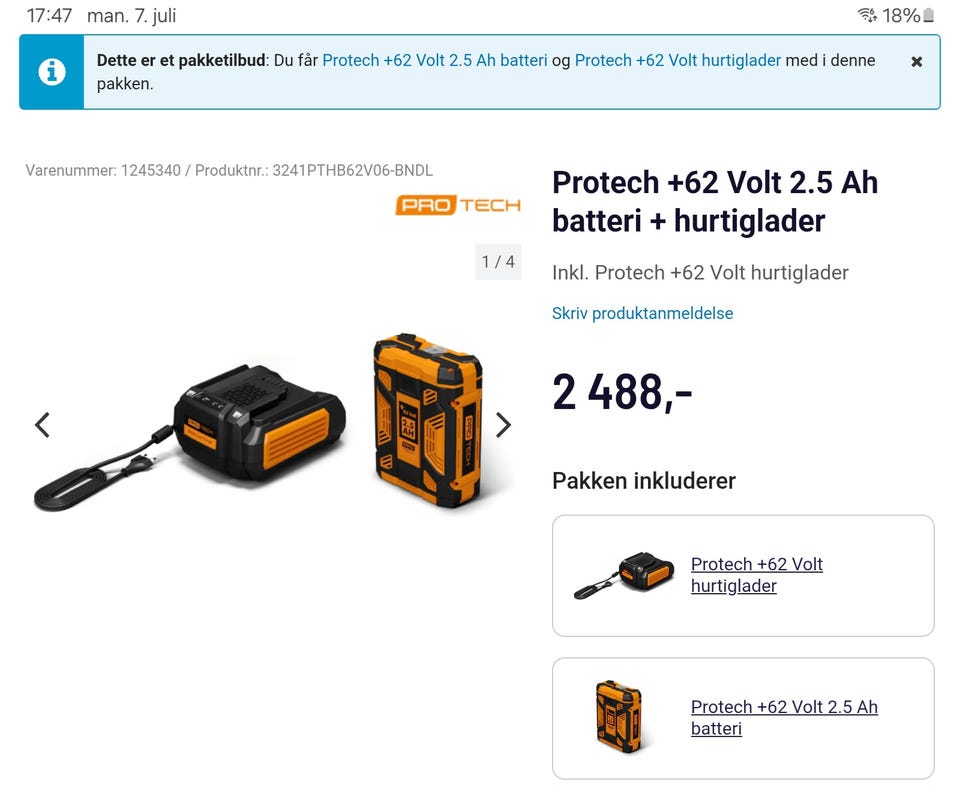Image resolution: width=960 pixels, height=785 pixels.
Task: Open Protech +62 Volt 2.5 Ah batteri package link
Action: (784, 718)
